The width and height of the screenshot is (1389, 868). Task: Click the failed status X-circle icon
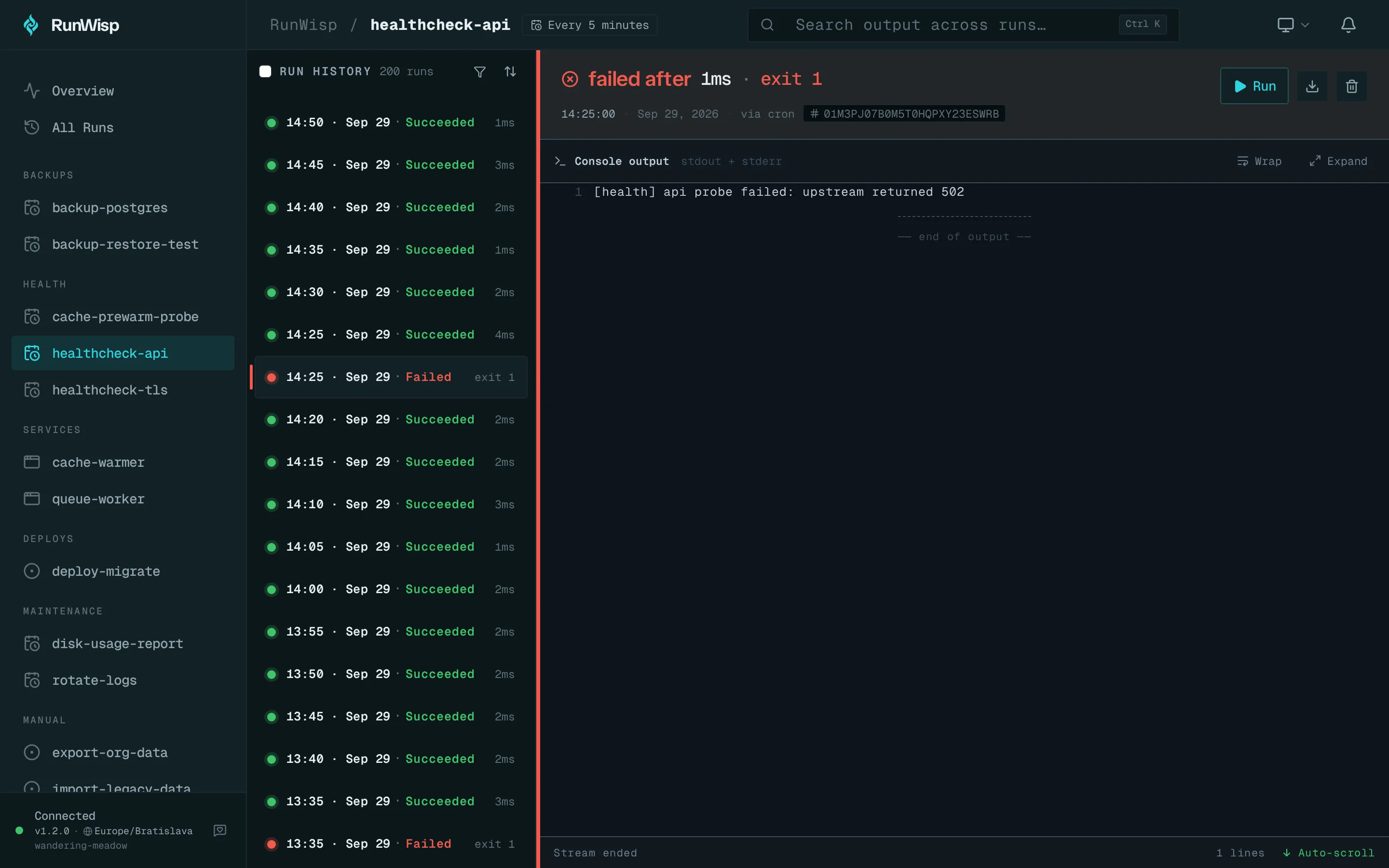570,79
